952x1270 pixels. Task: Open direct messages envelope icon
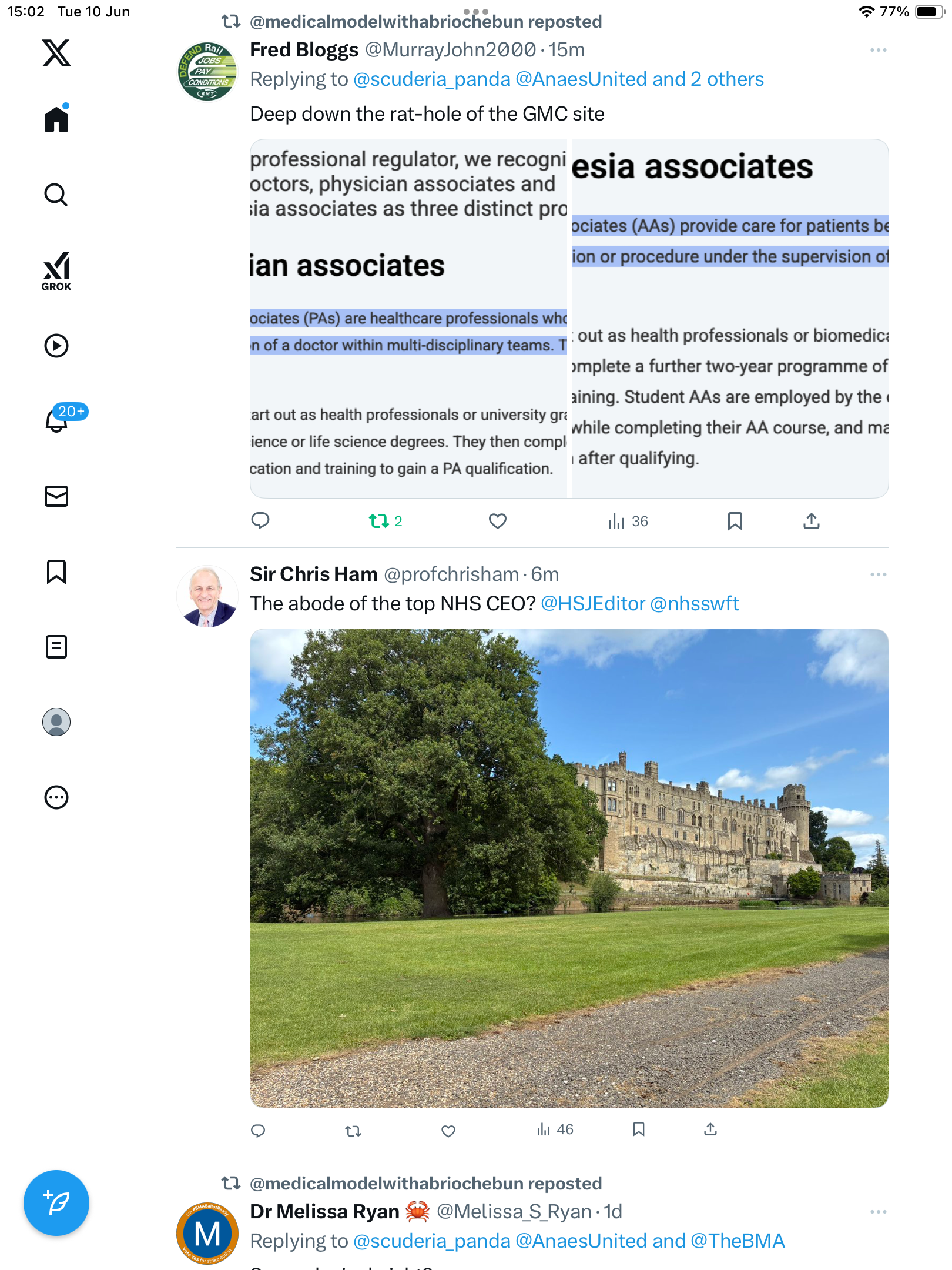pyautogui.click(x=56, y=496)
